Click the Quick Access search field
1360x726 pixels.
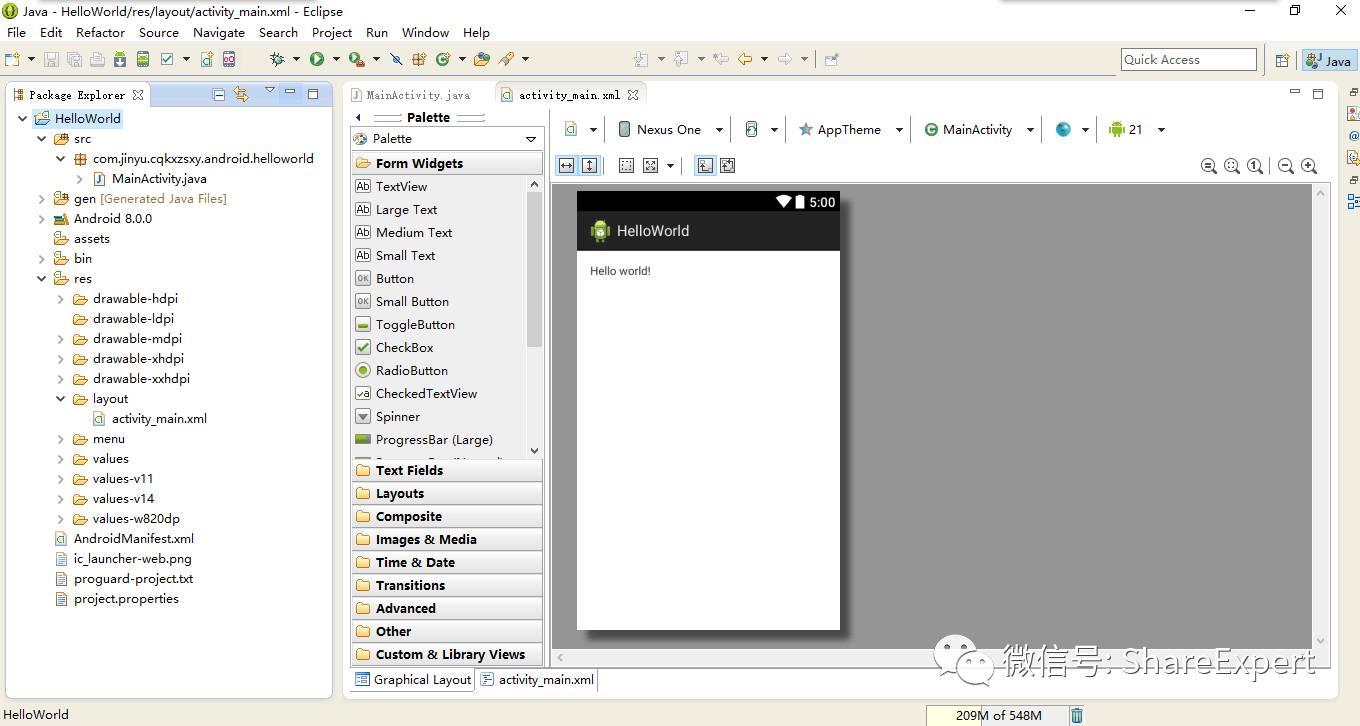(x=1188, y=60)
